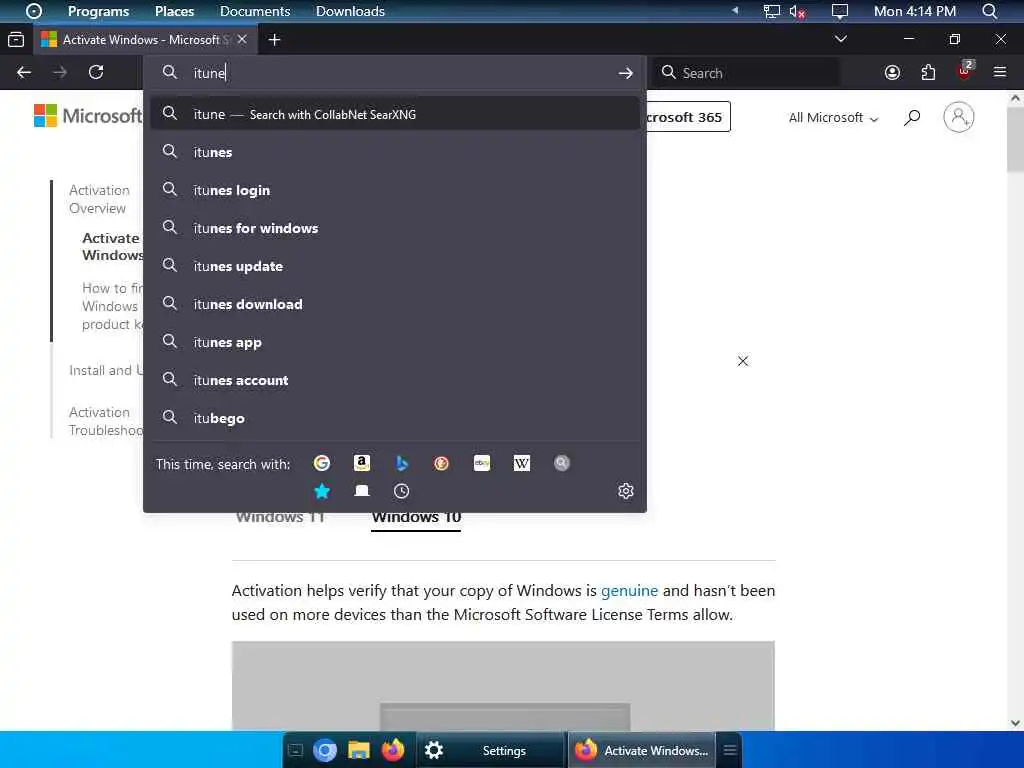Search with Wikipedia icon

(522, 464)
